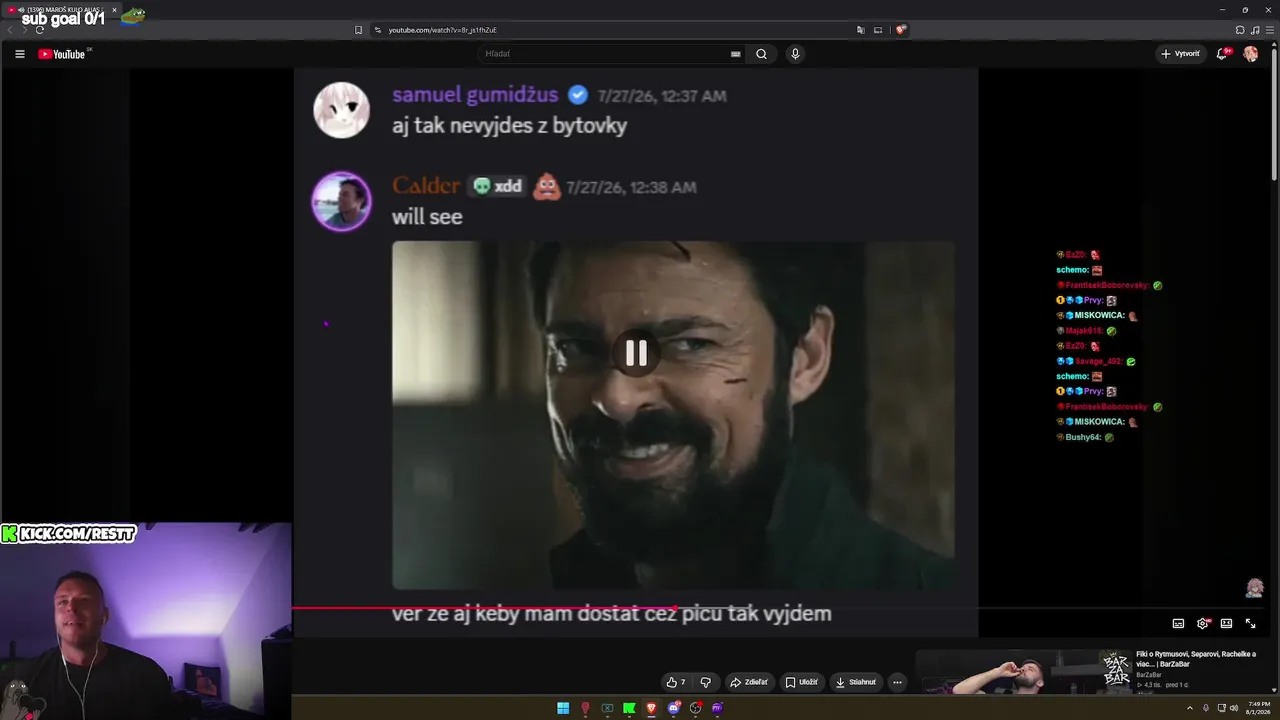Go back in browser history

(x=11, y=30)
